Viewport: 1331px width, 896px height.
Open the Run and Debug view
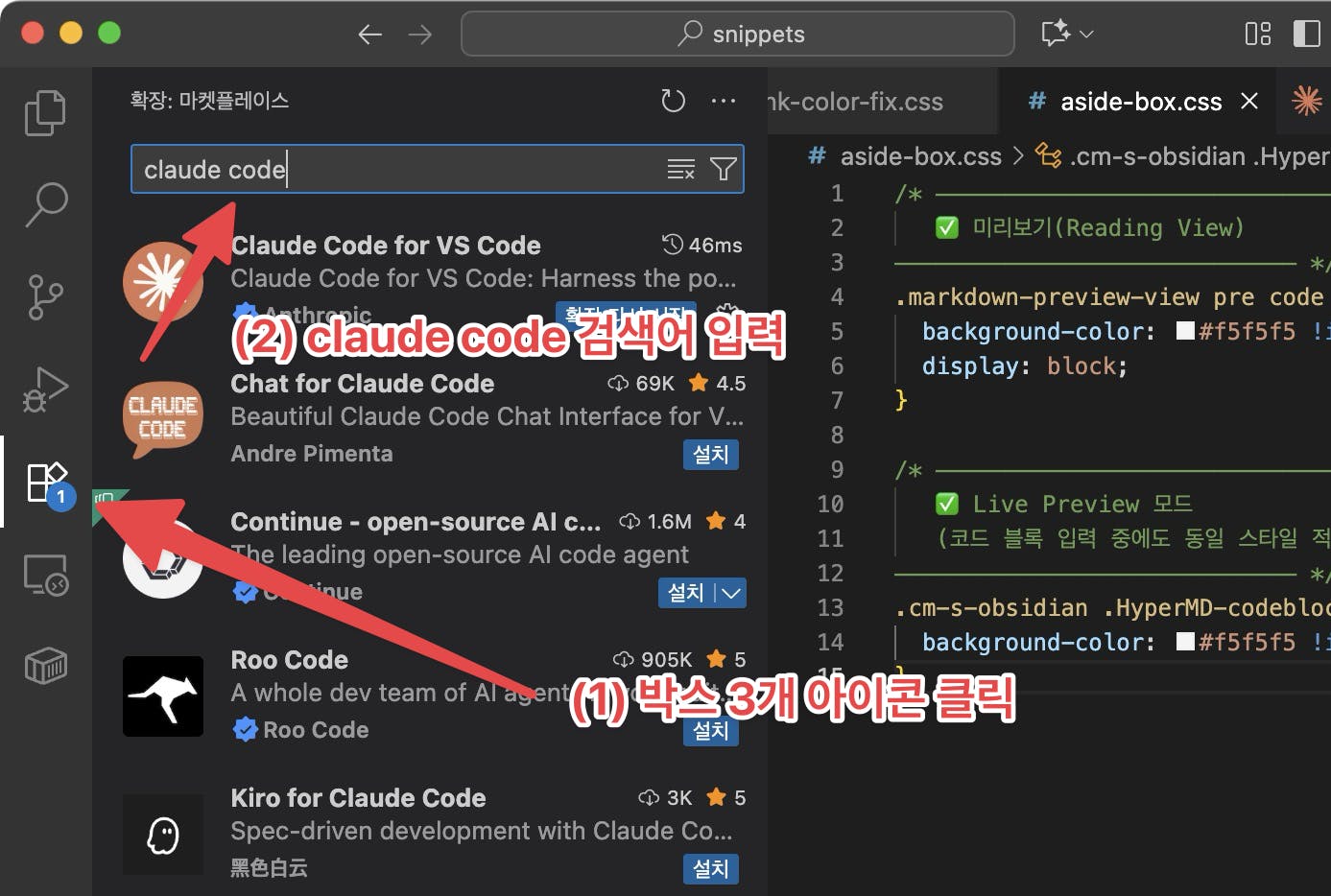pyautogui.click(x=45, y=389)
